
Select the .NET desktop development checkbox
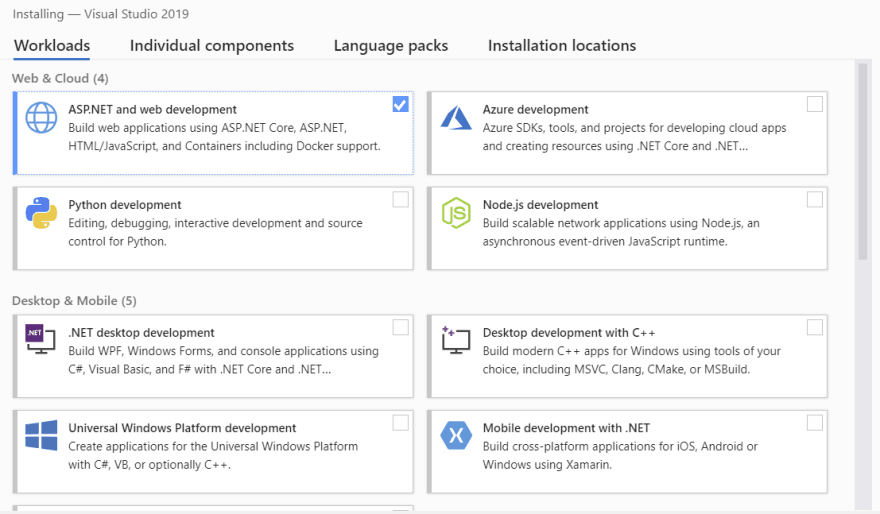tap(400, 328)
